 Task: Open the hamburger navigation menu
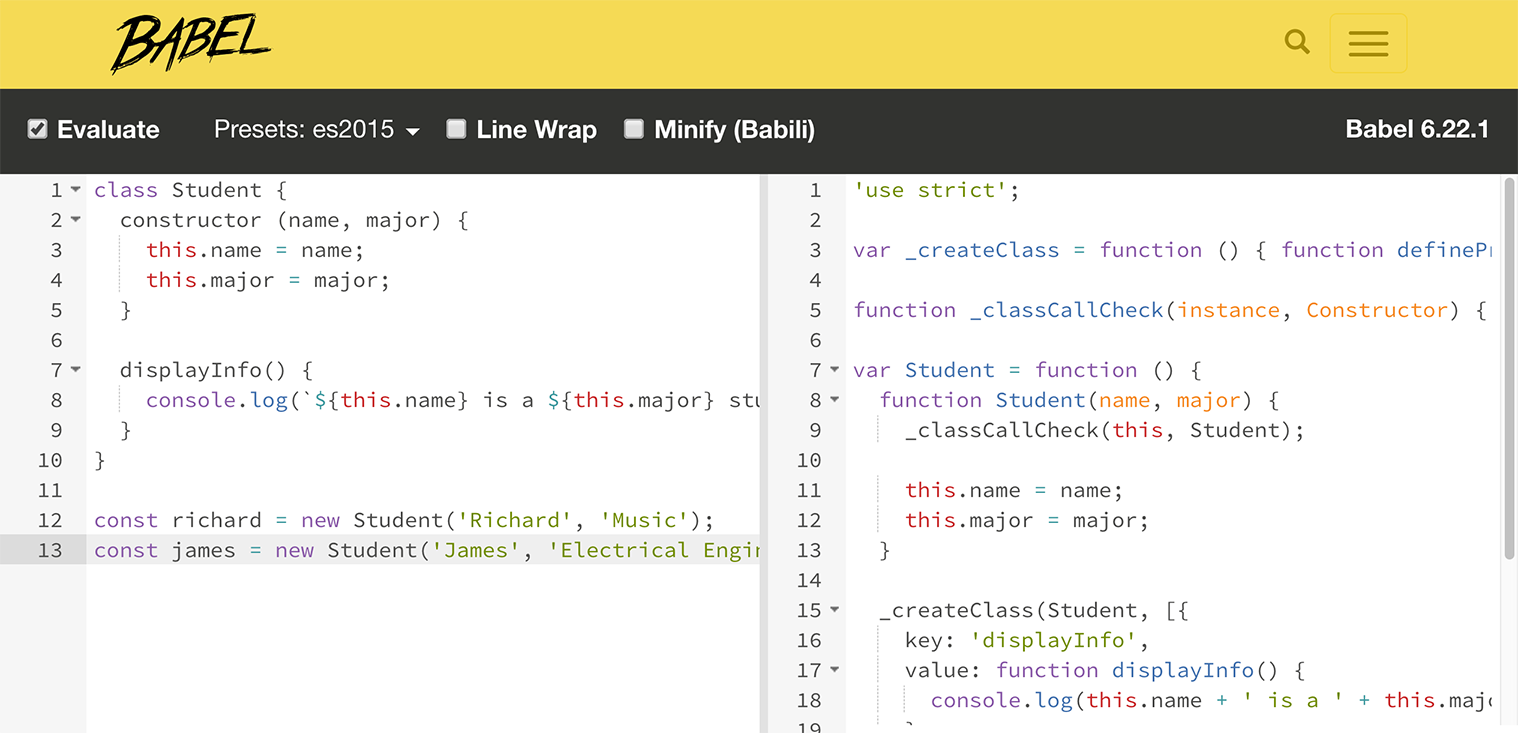click(1368, 43)
